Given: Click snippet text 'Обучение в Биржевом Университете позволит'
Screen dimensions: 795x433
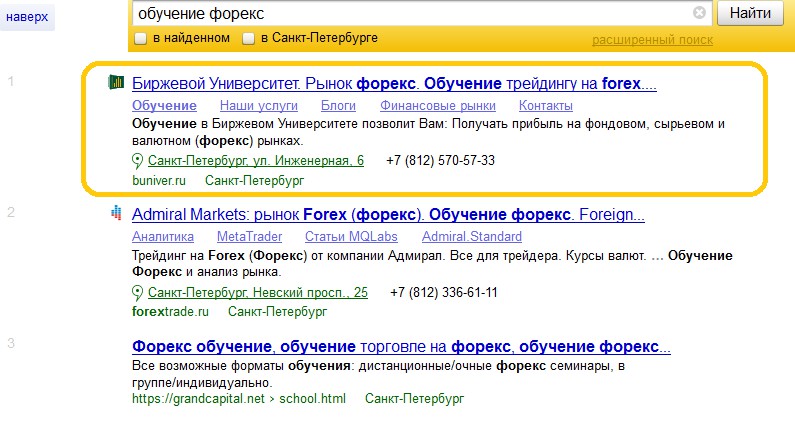Looking at the screenshot, I should (x=274, y=124).
